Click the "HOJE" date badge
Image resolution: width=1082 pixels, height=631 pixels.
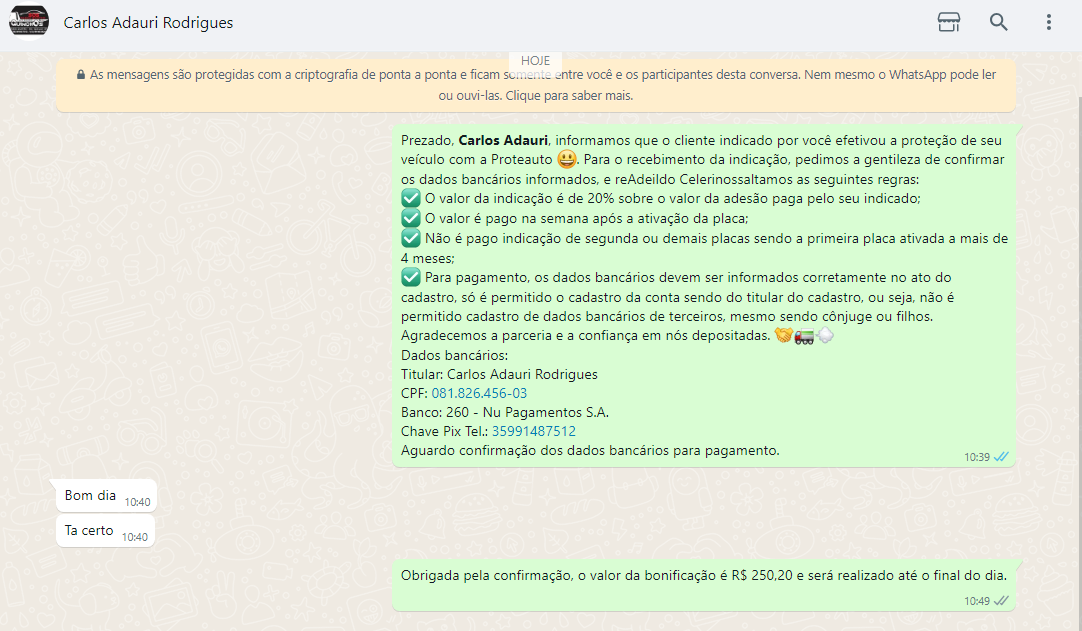coord(535,61)
